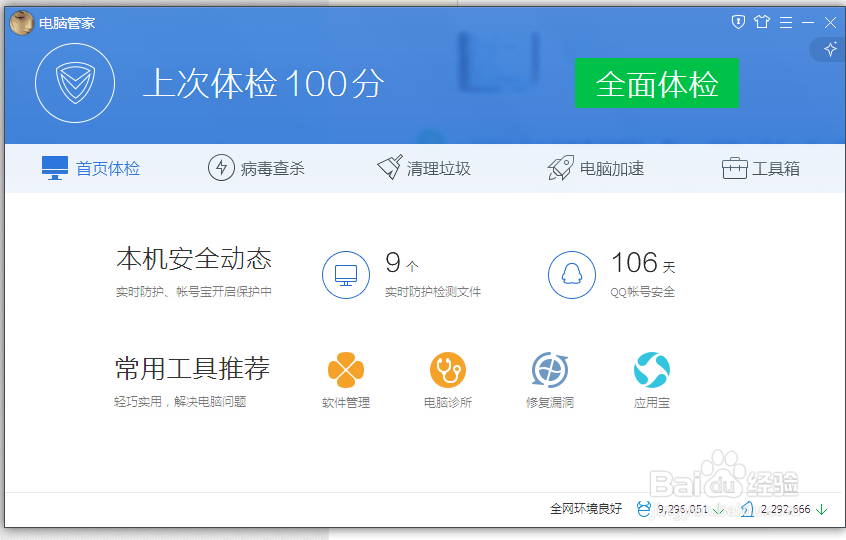Click the 9个 detected files count

(402, 263)
